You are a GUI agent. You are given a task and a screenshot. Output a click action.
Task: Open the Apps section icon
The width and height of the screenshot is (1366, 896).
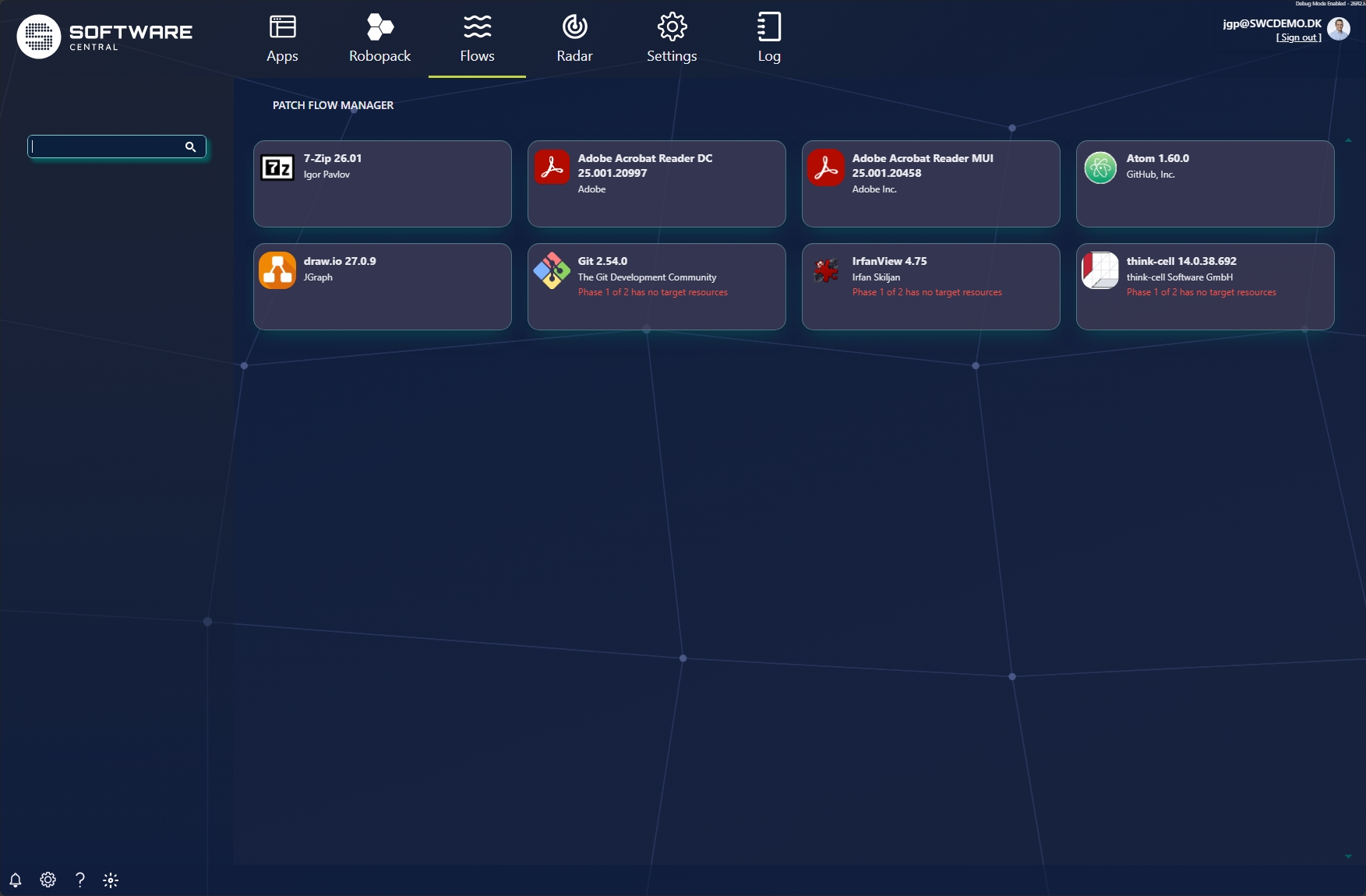point(282,26)
